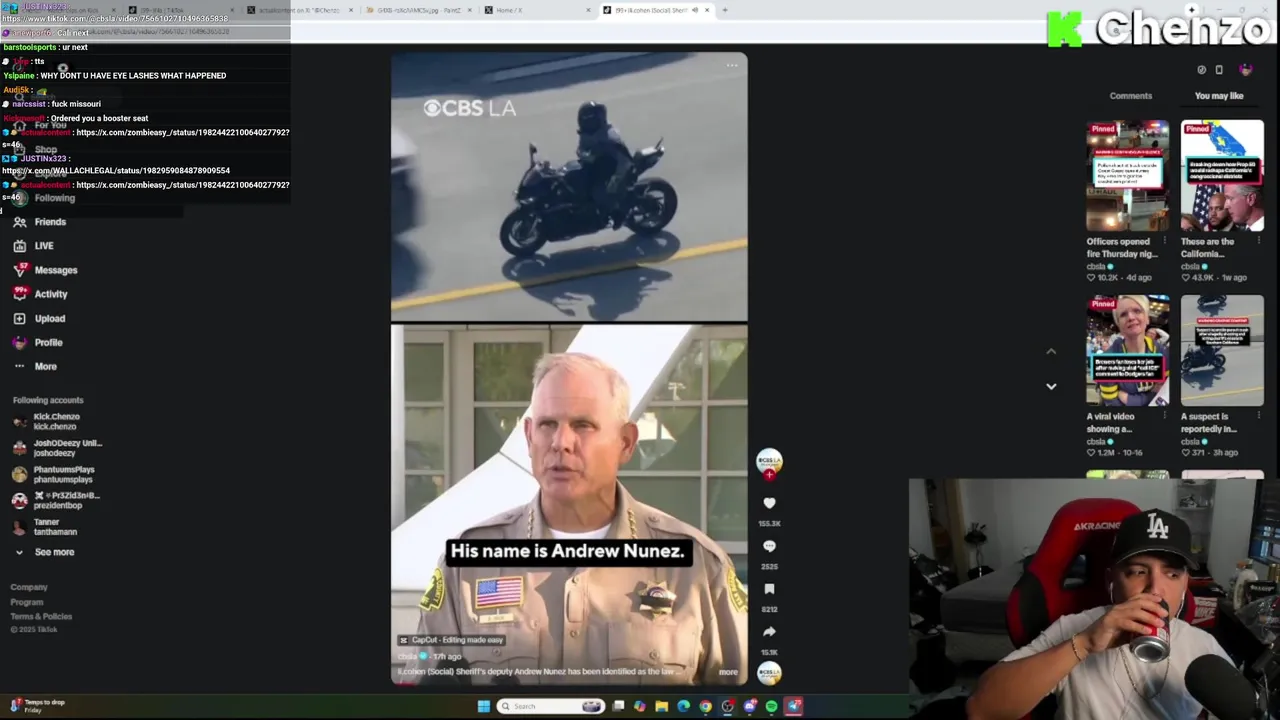The image size is (1280, 720).
Task: Go to the next video arrow
Action: (1051, 386)
